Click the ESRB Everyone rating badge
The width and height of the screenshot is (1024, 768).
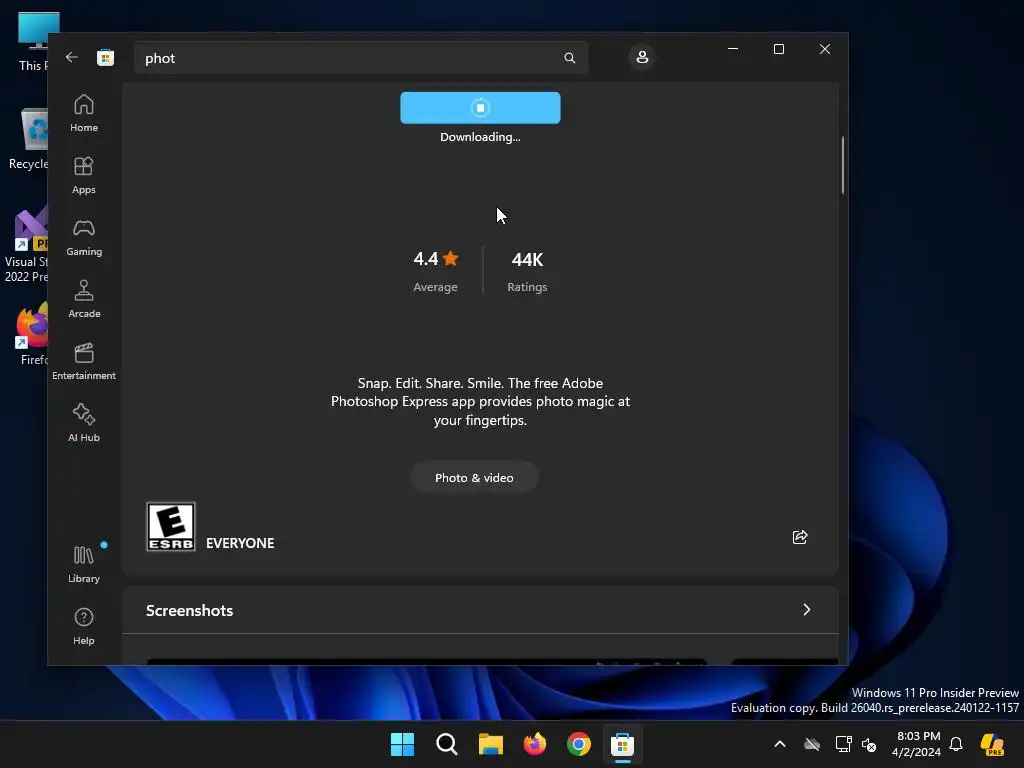pos(171,526)
